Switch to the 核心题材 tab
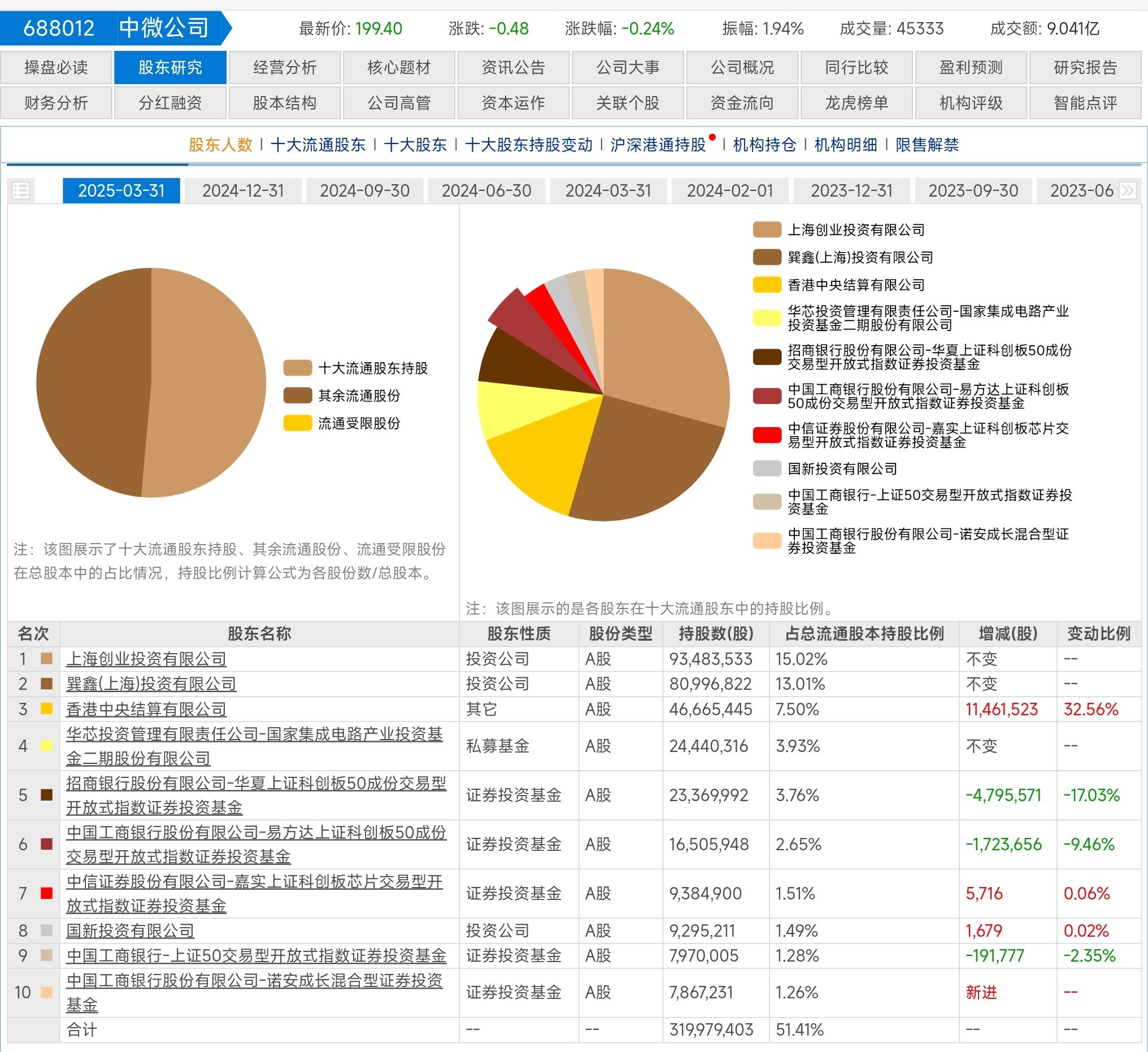 pos(399,68)
